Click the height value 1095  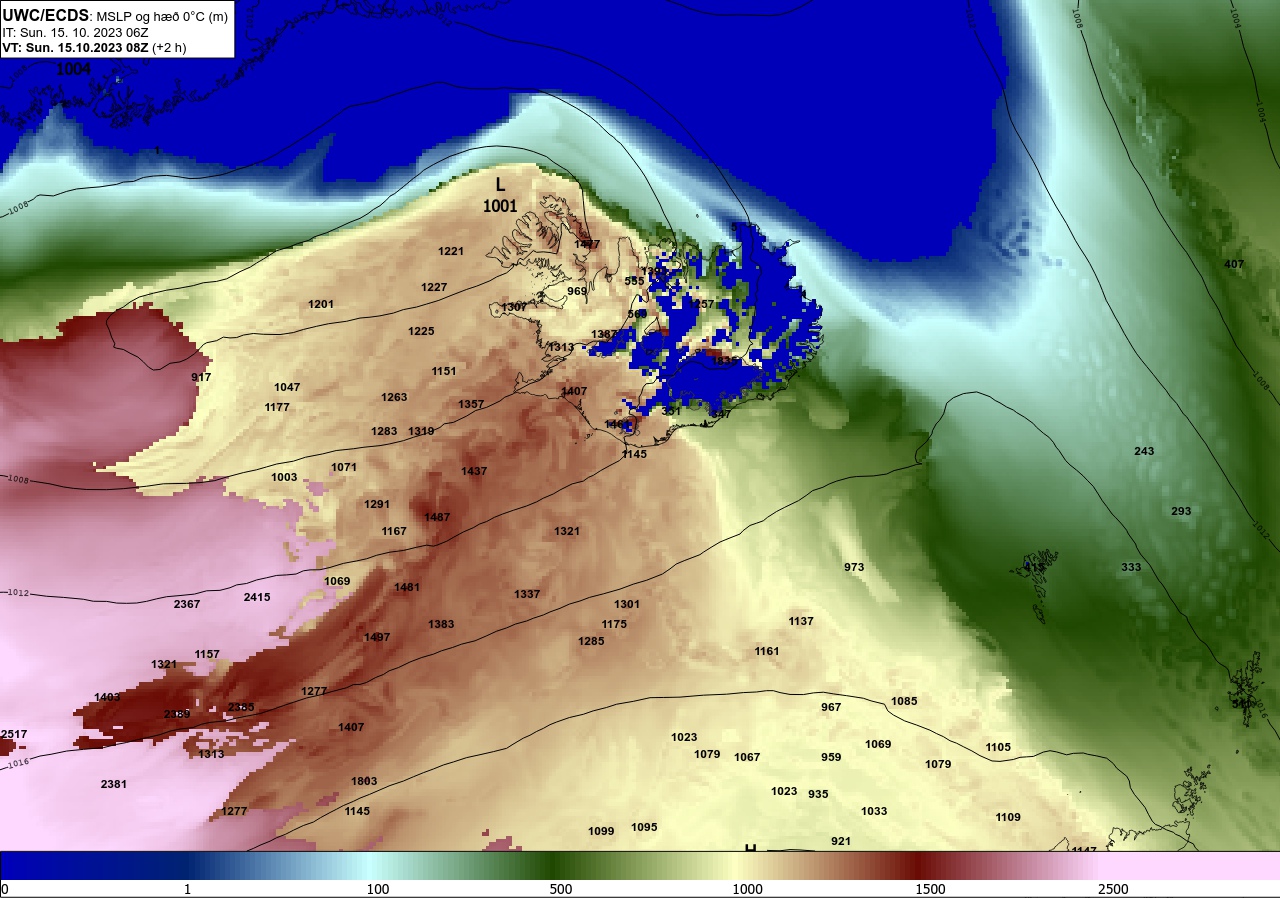coord(644,827)
